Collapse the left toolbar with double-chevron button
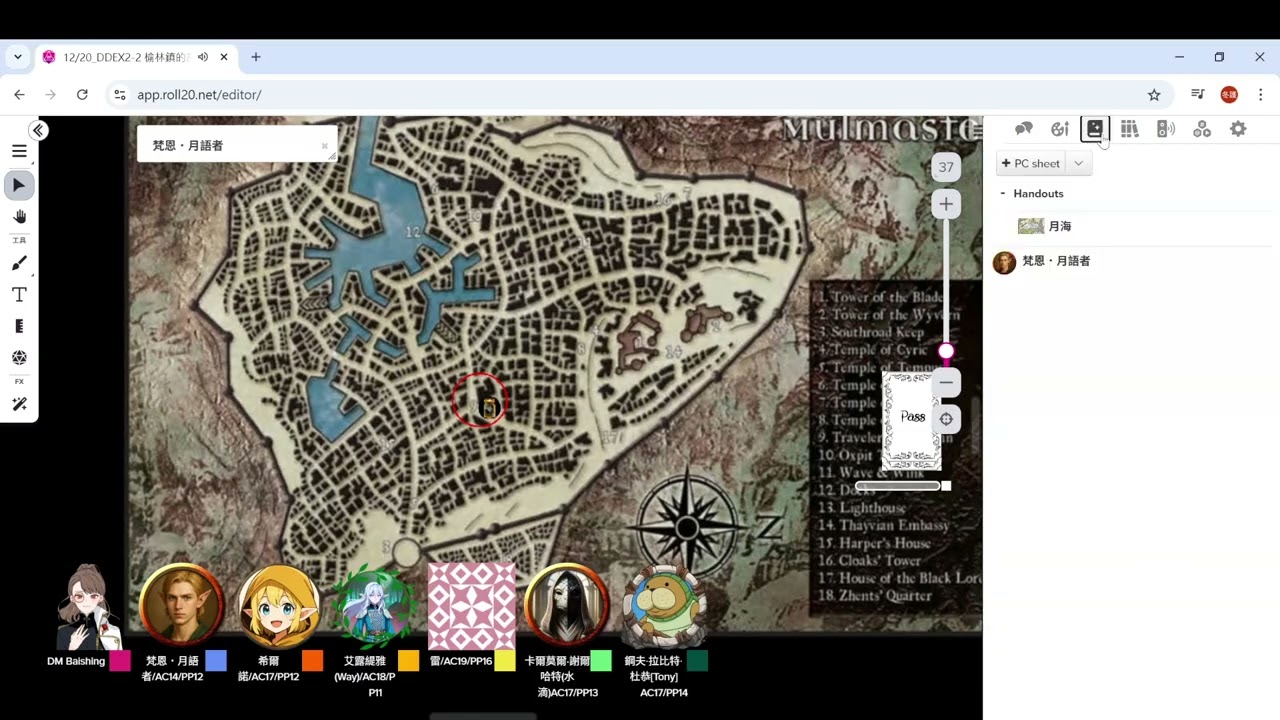Viewport: 1280px width, 720px height. (x=38, y=130)
